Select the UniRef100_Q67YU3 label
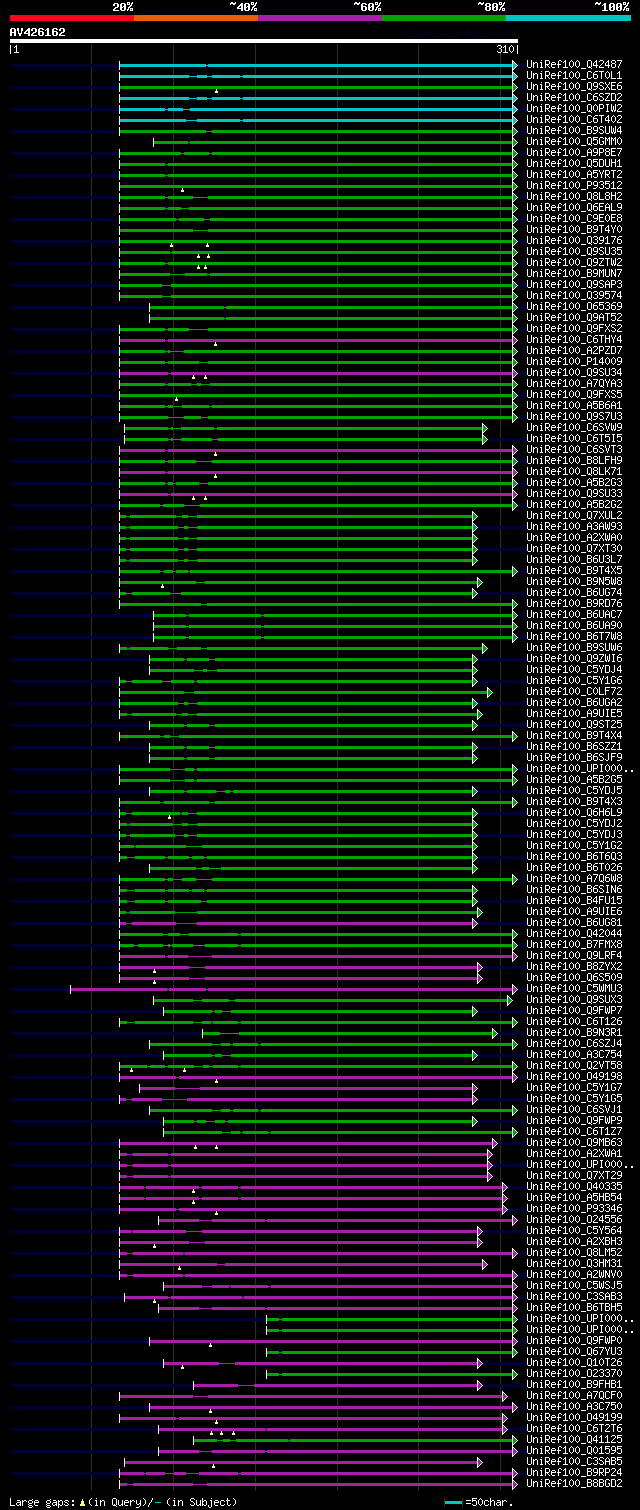The height and width of the screenshot is (1510, 640). 574,1351
